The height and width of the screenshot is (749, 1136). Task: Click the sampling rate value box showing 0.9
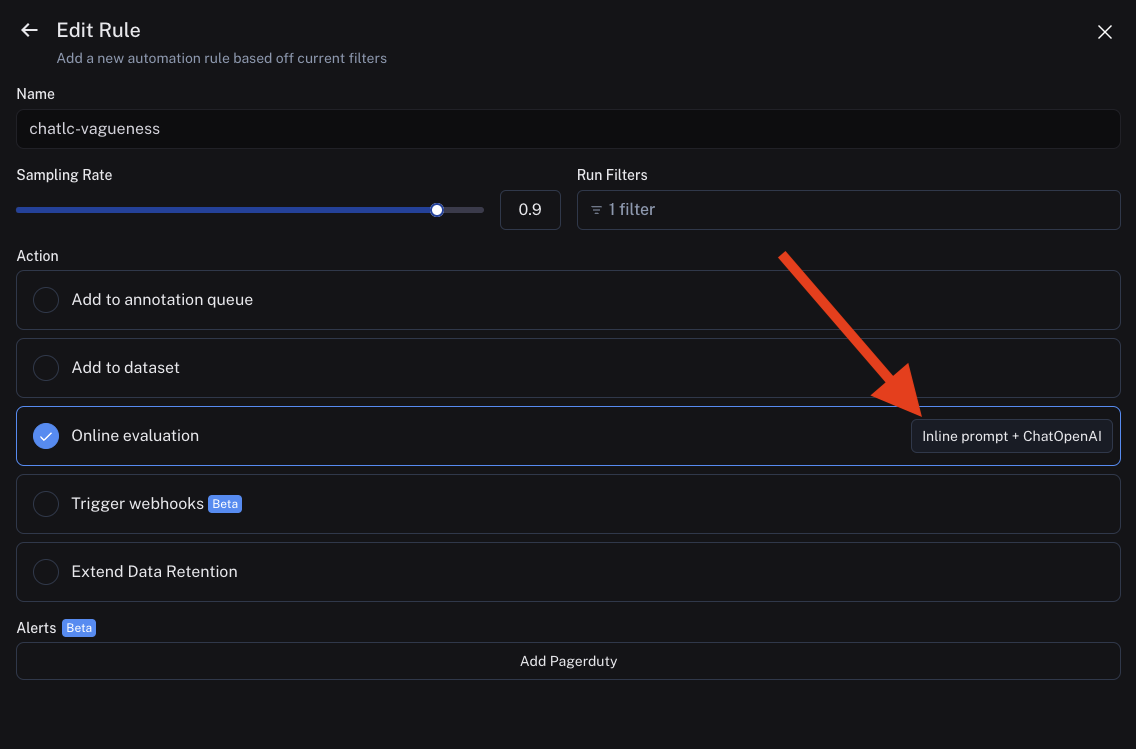pyautogui.click(x=530, y=210)
